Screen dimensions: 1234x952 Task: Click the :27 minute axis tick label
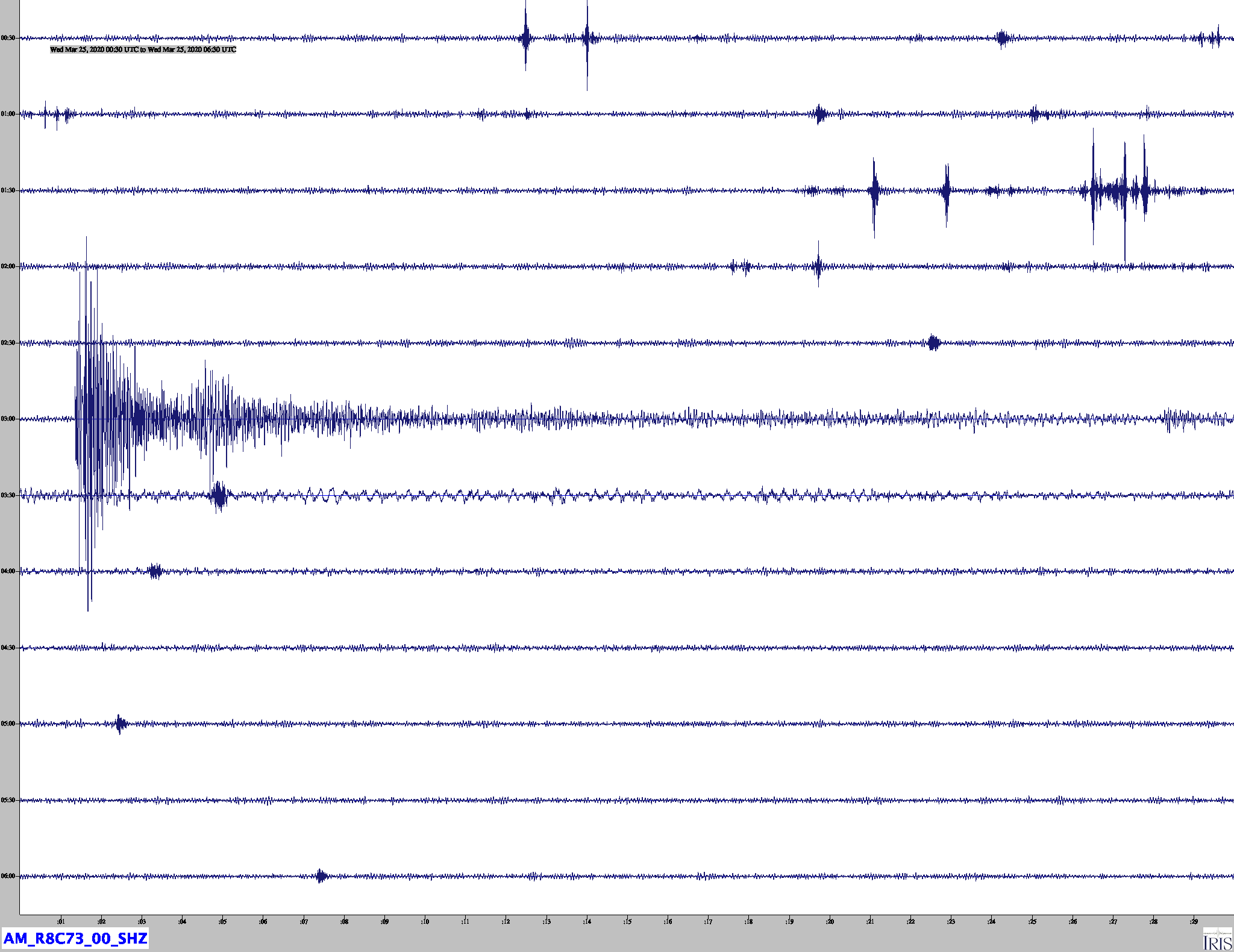1113,921
